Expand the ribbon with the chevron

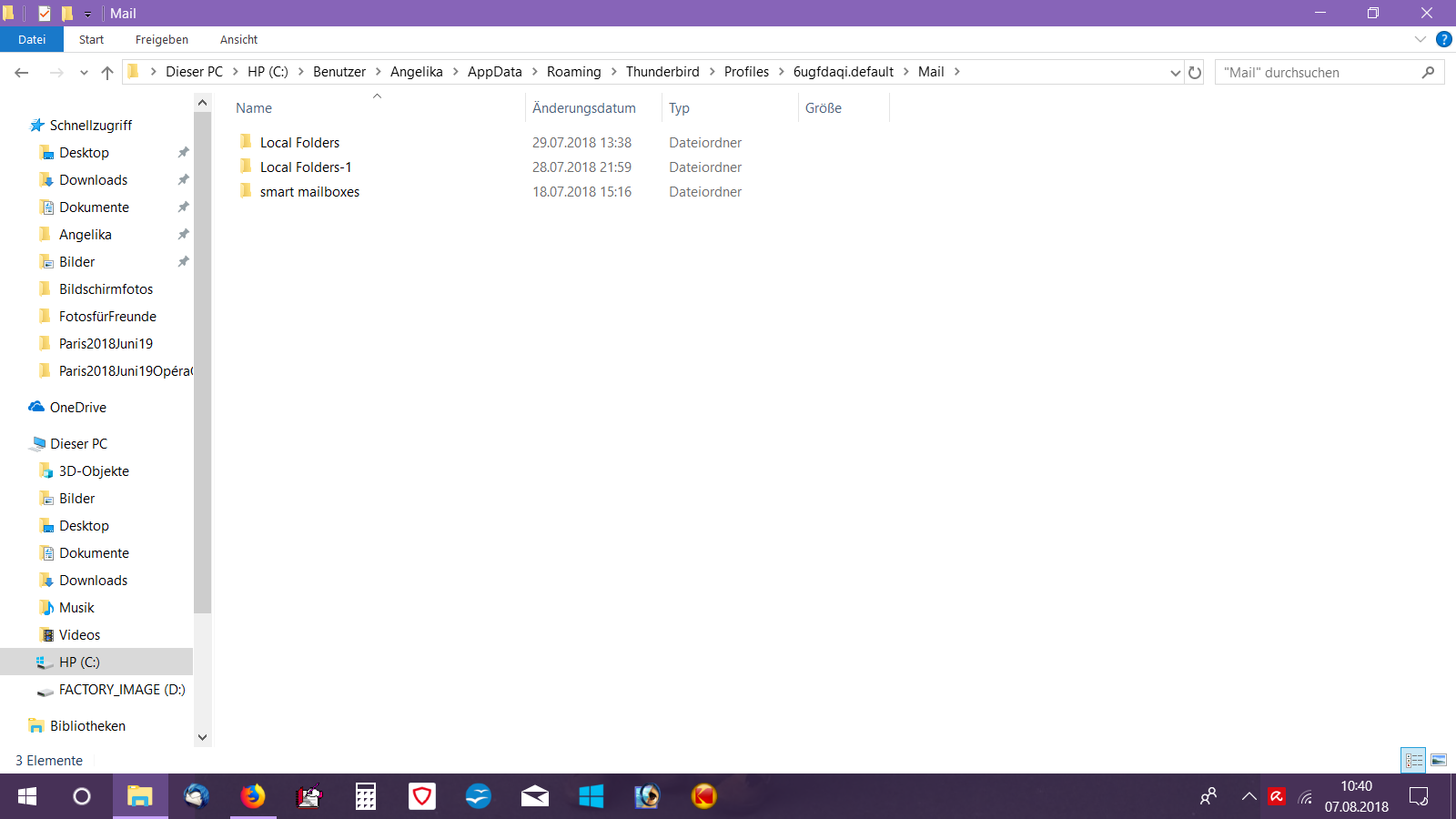click(x=1421, y=39)
